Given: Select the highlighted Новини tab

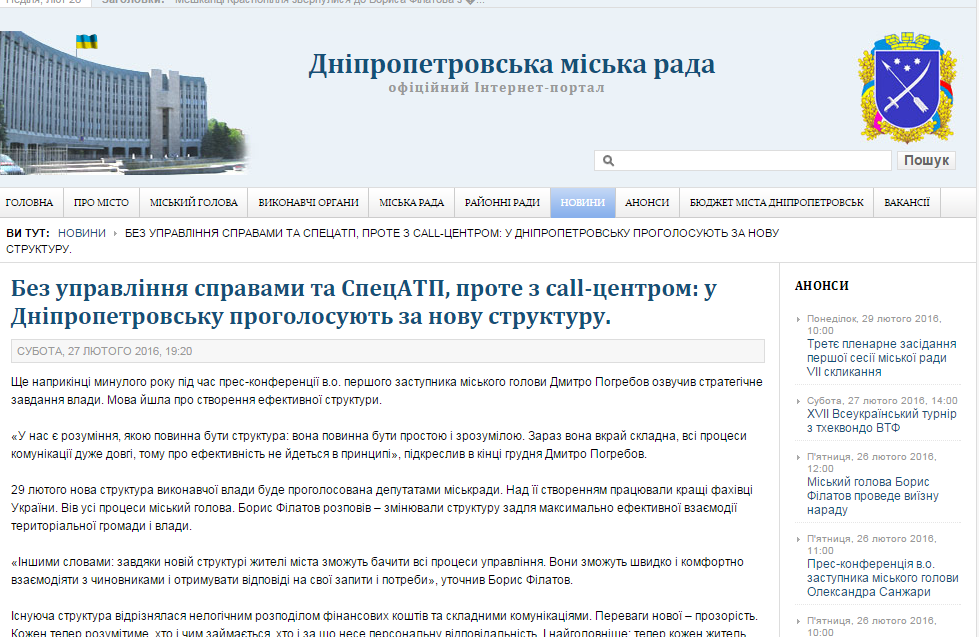Looking at the screenshot, I should pyautogui.click(x=582, y=202).
